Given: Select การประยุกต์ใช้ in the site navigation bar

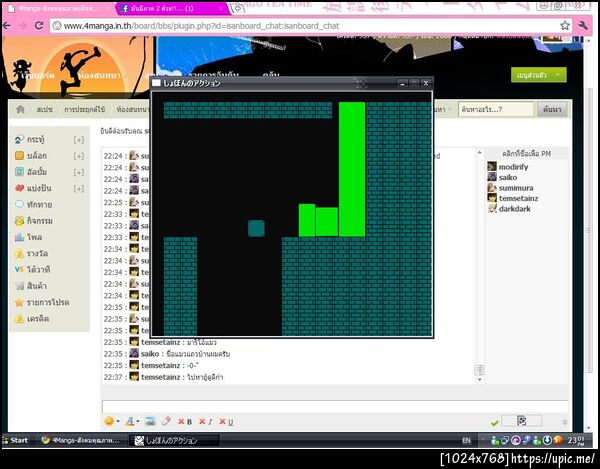Looking at the screenshot, I should pyautogui.click(x=84, y=109).
